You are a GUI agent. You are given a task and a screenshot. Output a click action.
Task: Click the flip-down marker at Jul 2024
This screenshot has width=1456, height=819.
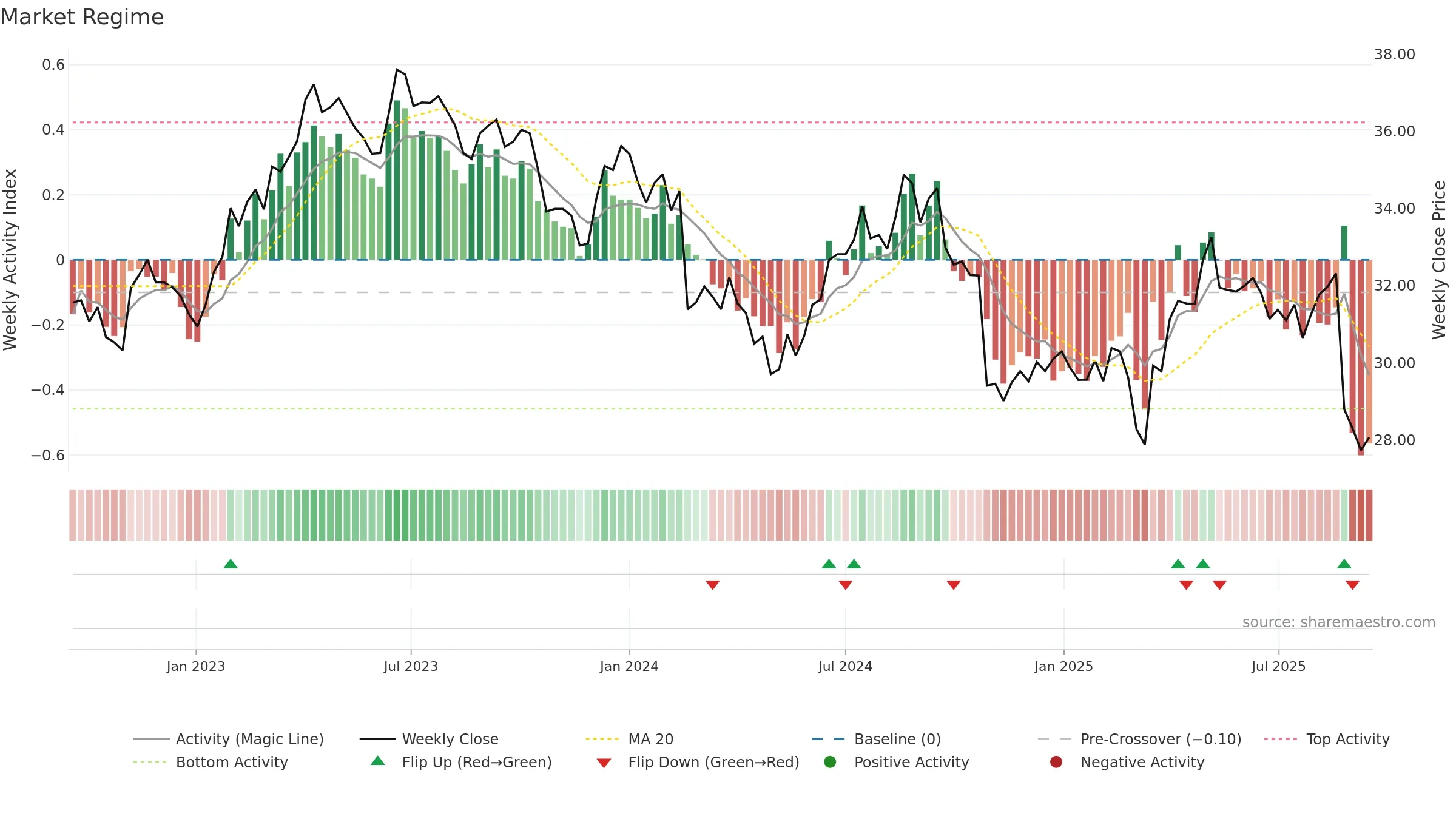tap(846, 585)
